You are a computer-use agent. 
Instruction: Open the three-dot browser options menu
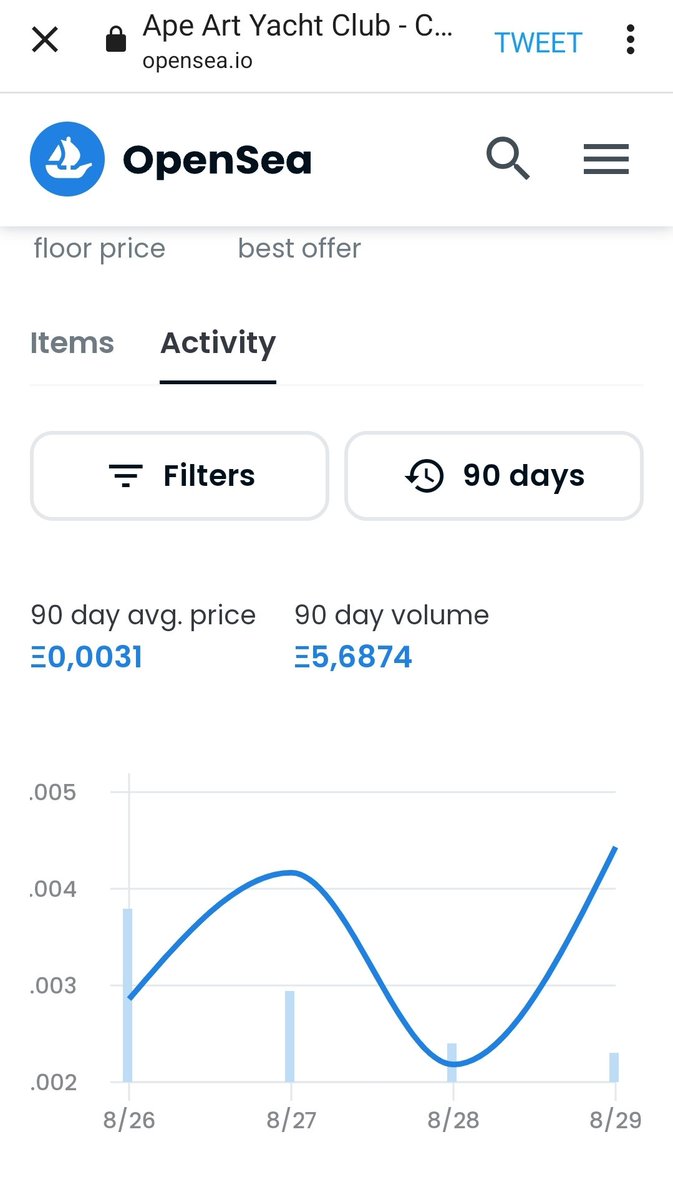pyautogui.click(x=630, y=40)
